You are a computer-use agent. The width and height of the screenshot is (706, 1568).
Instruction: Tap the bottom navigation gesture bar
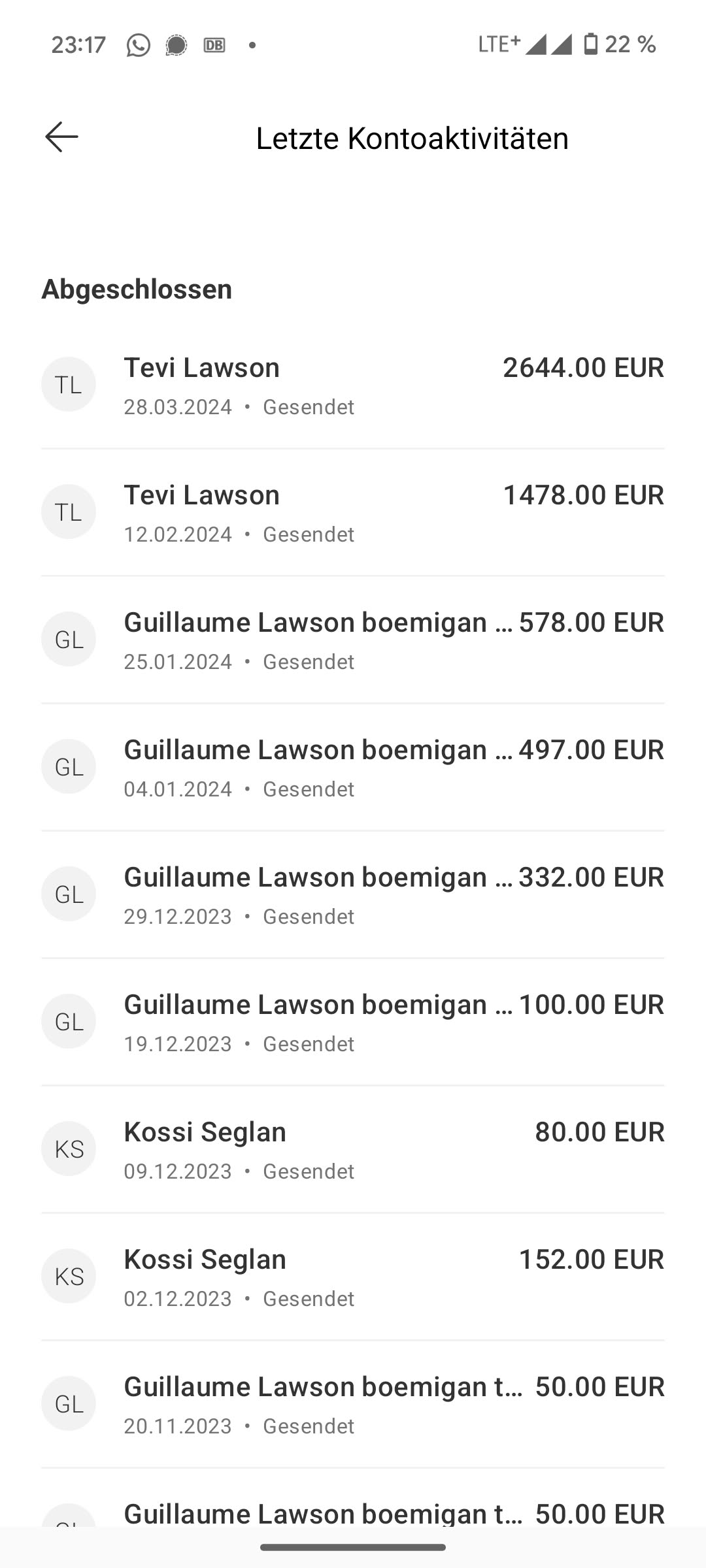[353, 1547]
